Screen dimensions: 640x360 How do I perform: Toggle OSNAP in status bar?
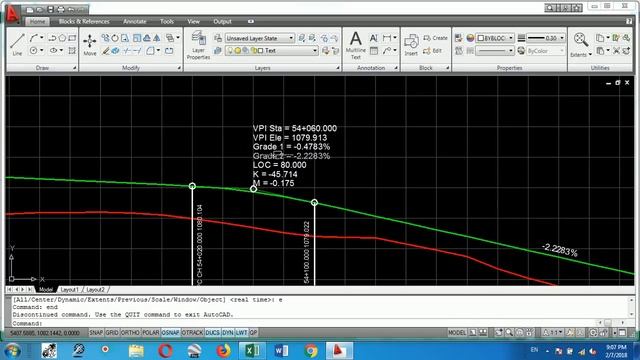tap(171, 333)
